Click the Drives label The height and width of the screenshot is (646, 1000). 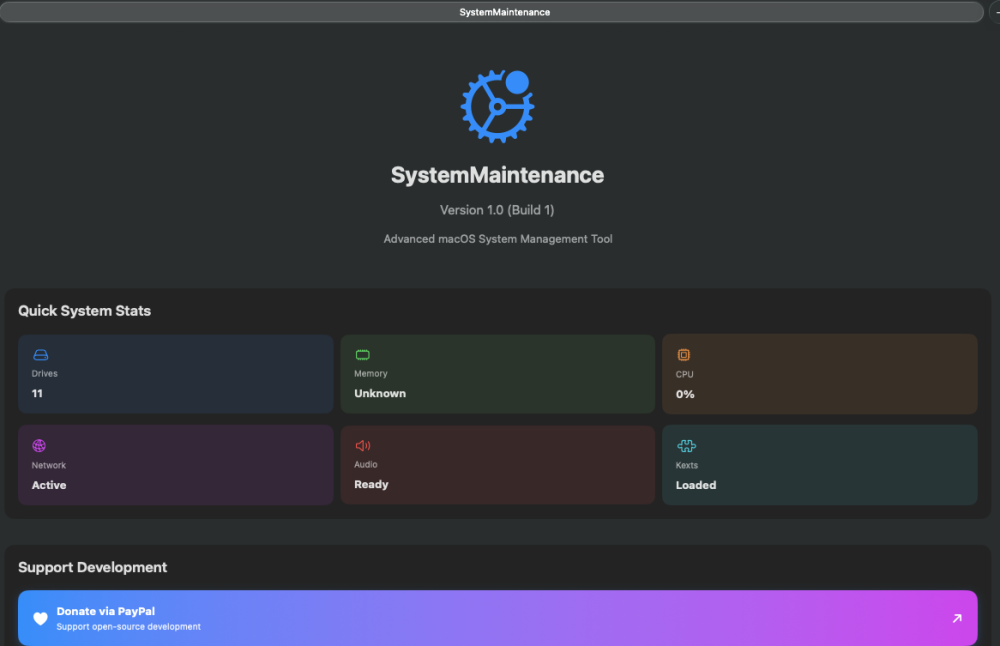point(45,374)
